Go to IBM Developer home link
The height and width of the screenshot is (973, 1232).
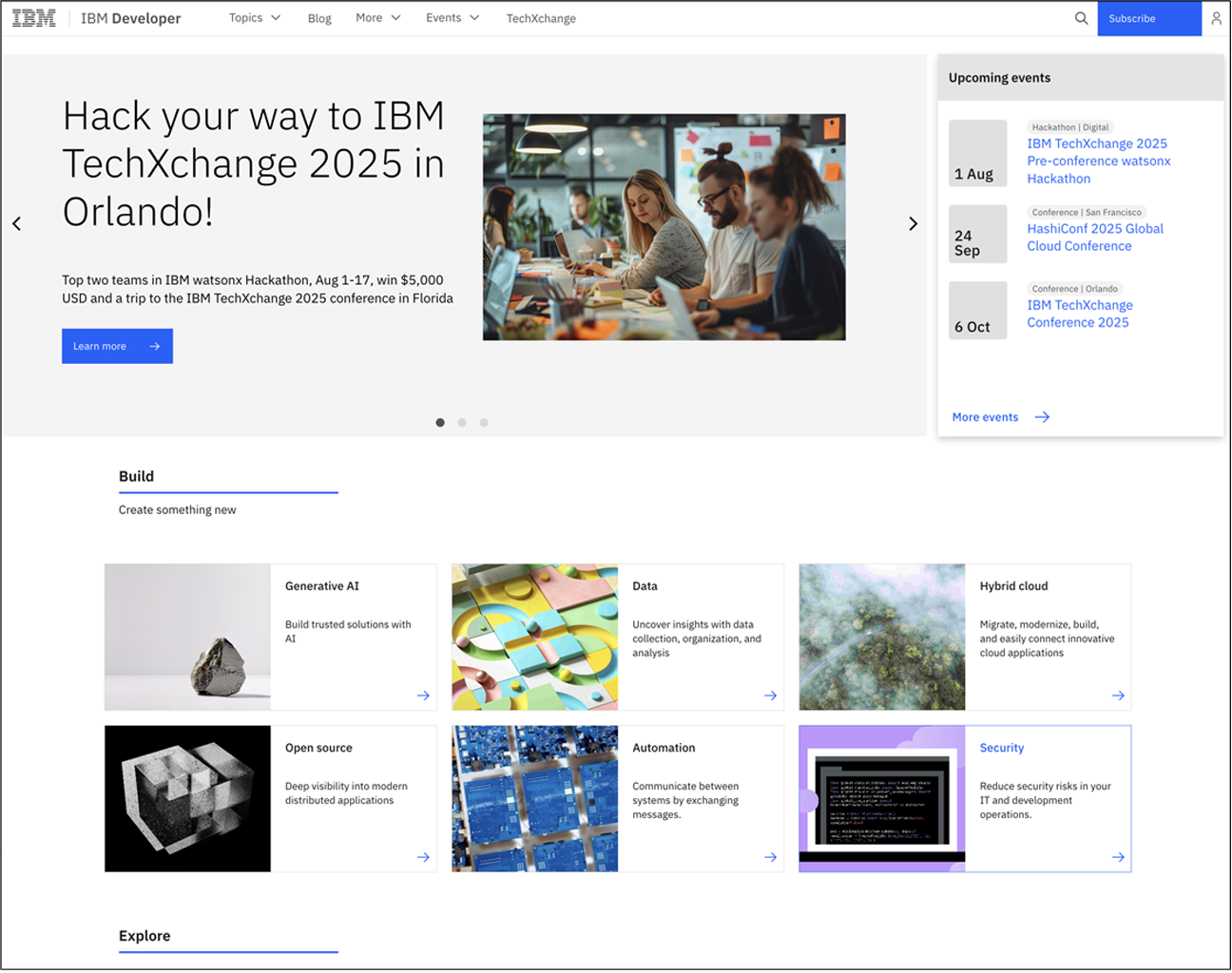click(x=131, y=18)
